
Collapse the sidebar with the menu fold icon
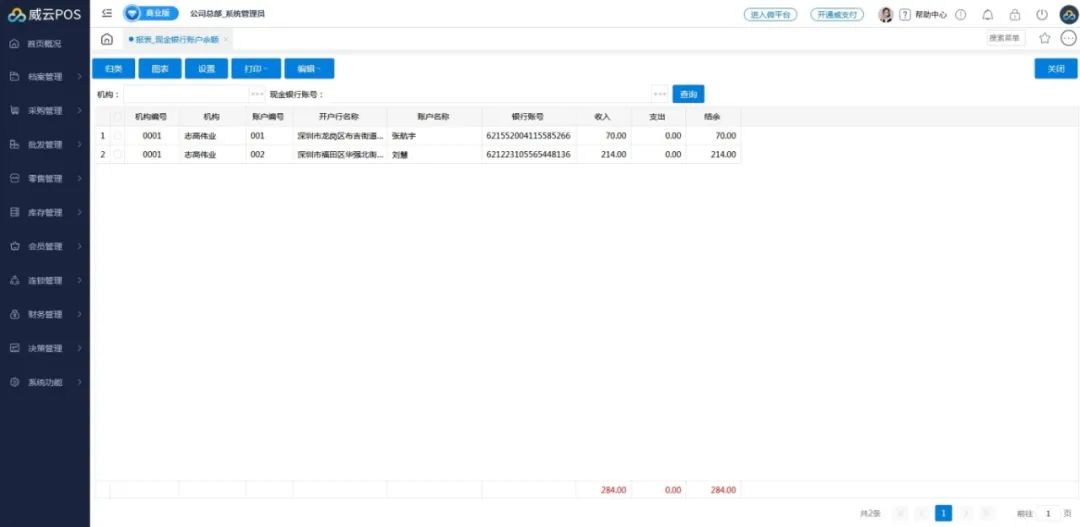coord(107,13)
